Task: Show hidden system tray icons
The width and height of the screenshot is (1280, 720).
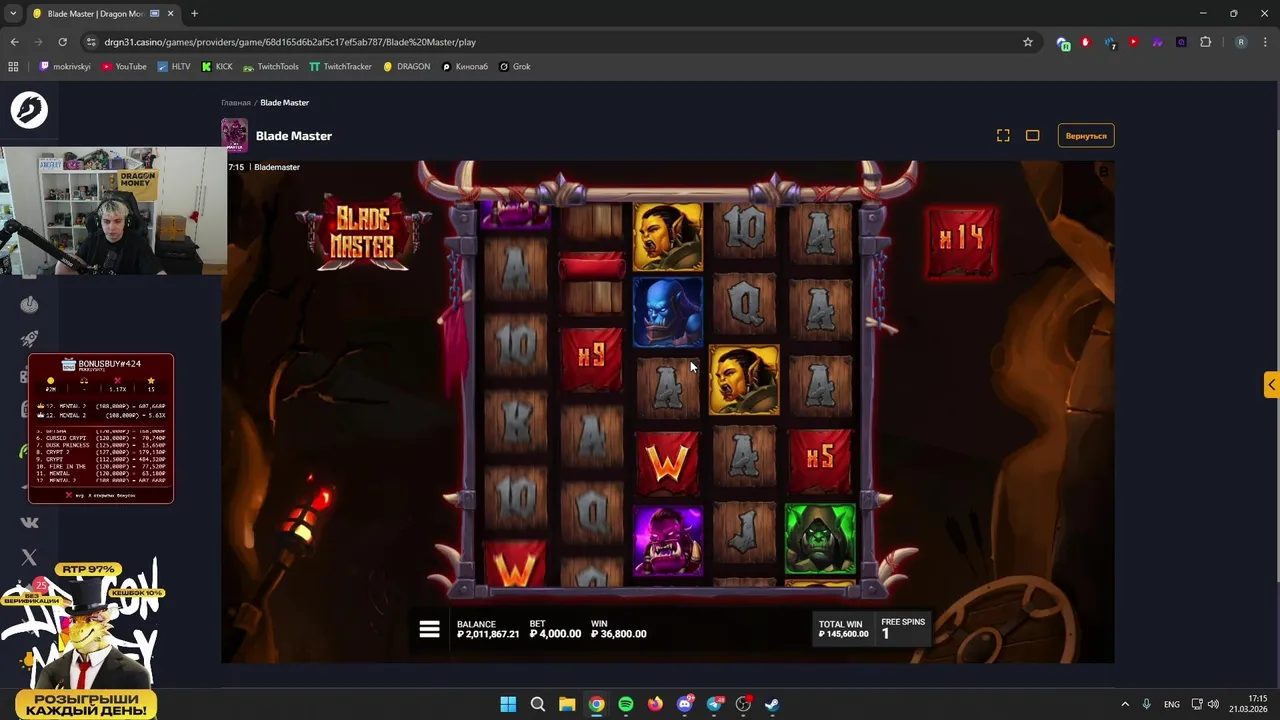Action: (1124, 704)
